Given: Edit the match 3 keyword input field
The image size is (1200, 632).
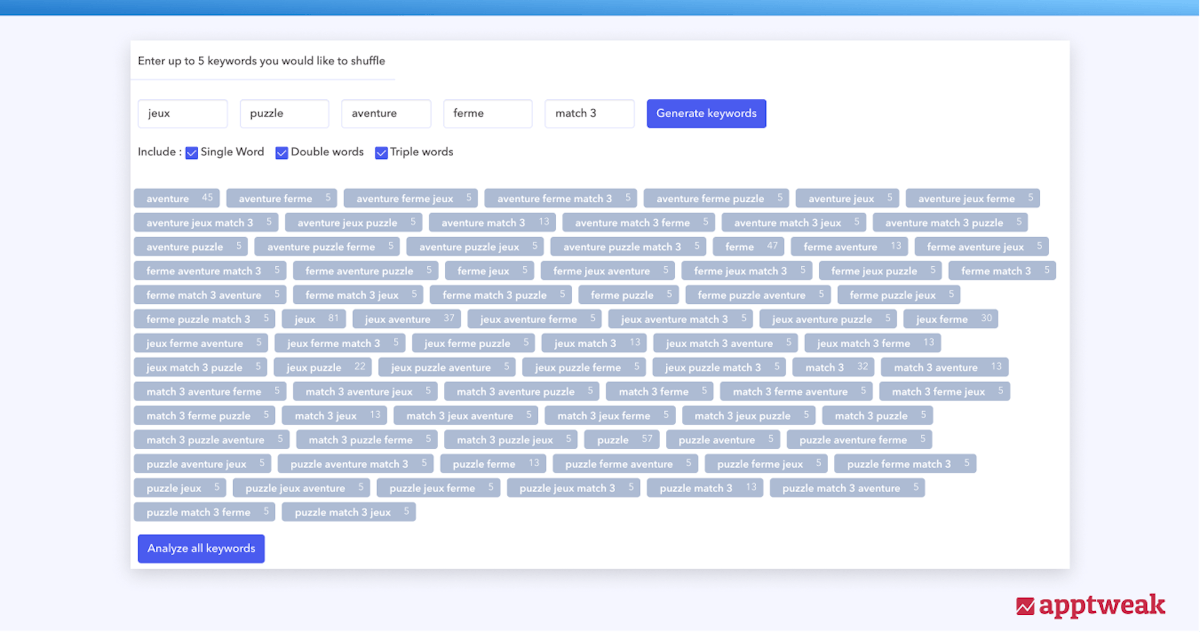Looking at the screenshot, I should [589, 114].
